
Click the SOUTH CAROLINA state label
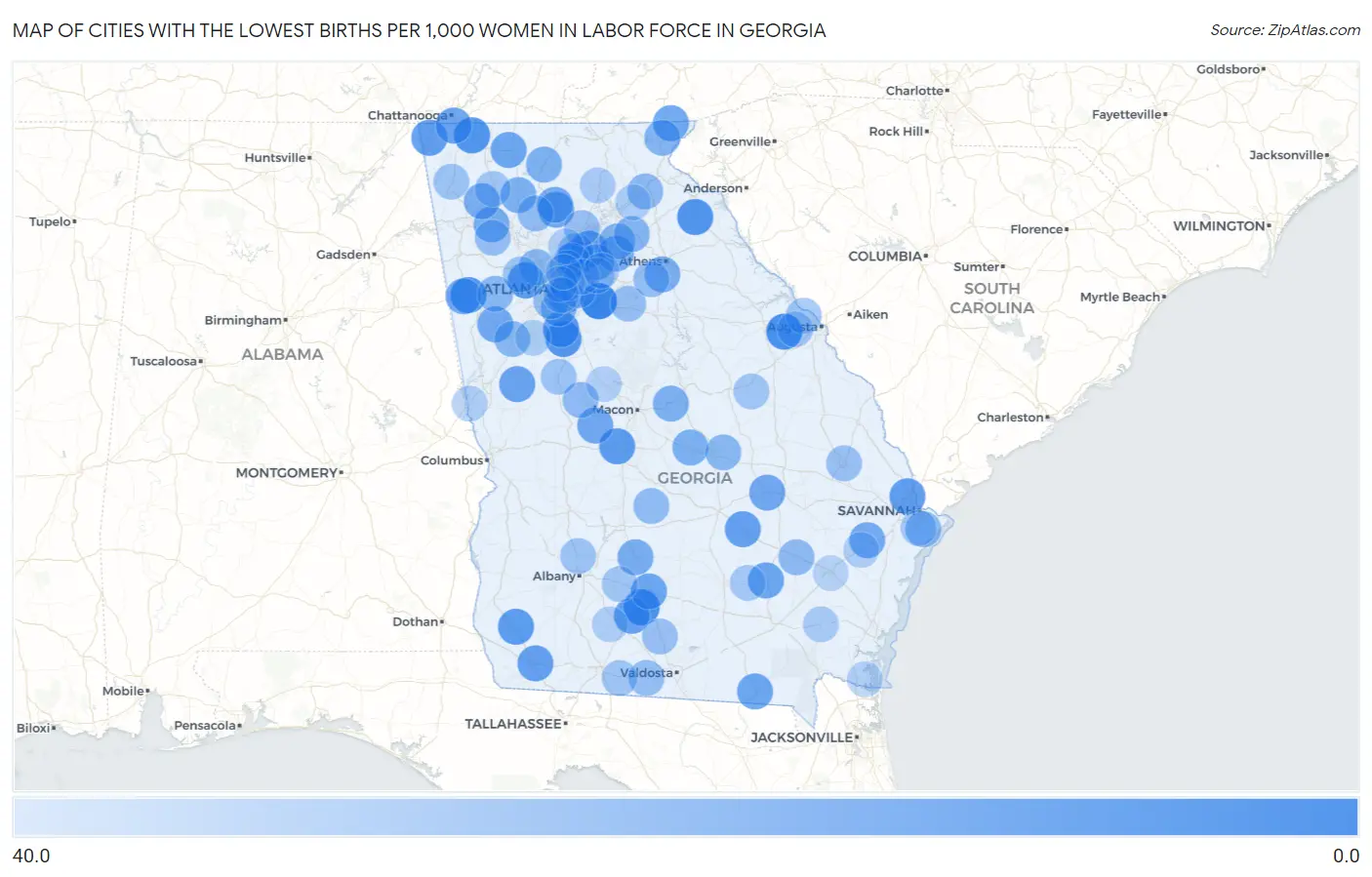991,299
